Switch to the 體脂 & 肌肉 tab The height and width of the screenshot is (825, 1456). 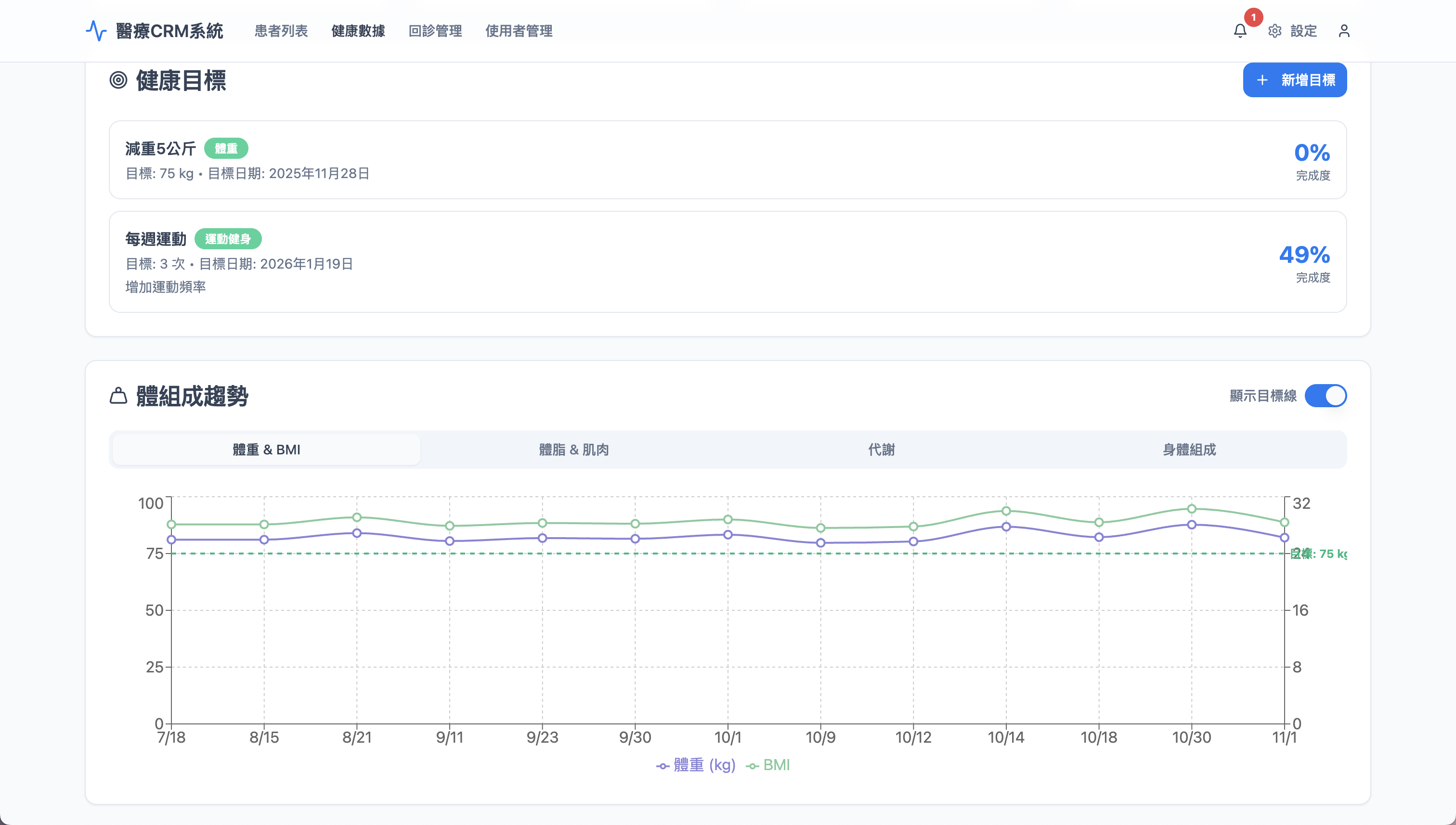(574, 450)
